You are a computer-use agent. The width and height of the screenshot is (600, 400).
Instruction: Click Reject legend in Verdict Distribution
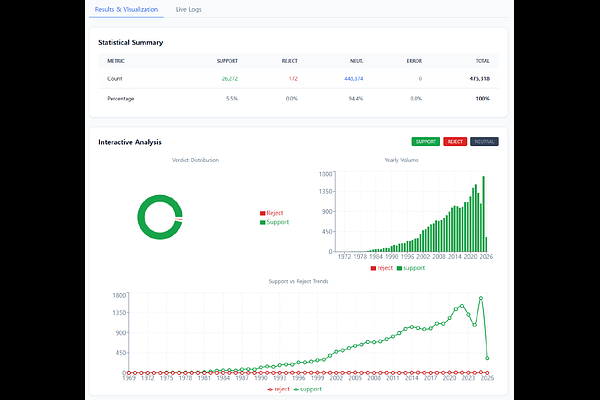(271, 213)
